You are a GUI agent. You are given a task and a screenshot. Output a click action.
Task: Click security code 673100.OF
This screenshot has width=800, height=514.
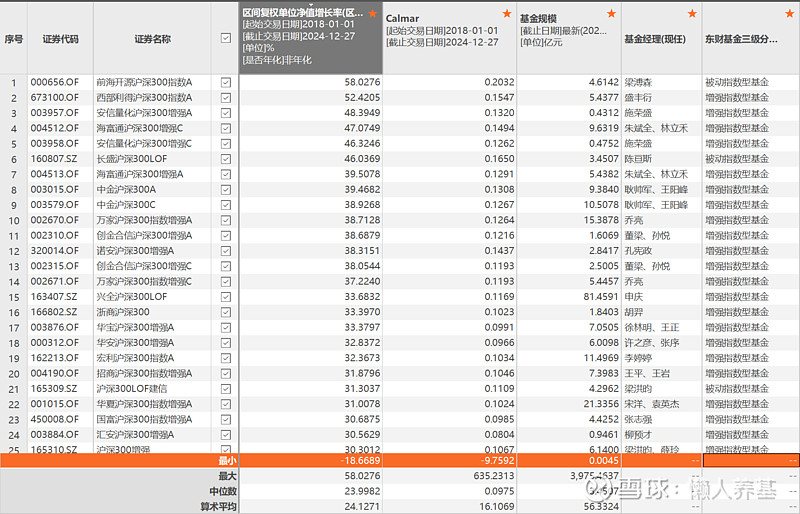coord(55,97)
